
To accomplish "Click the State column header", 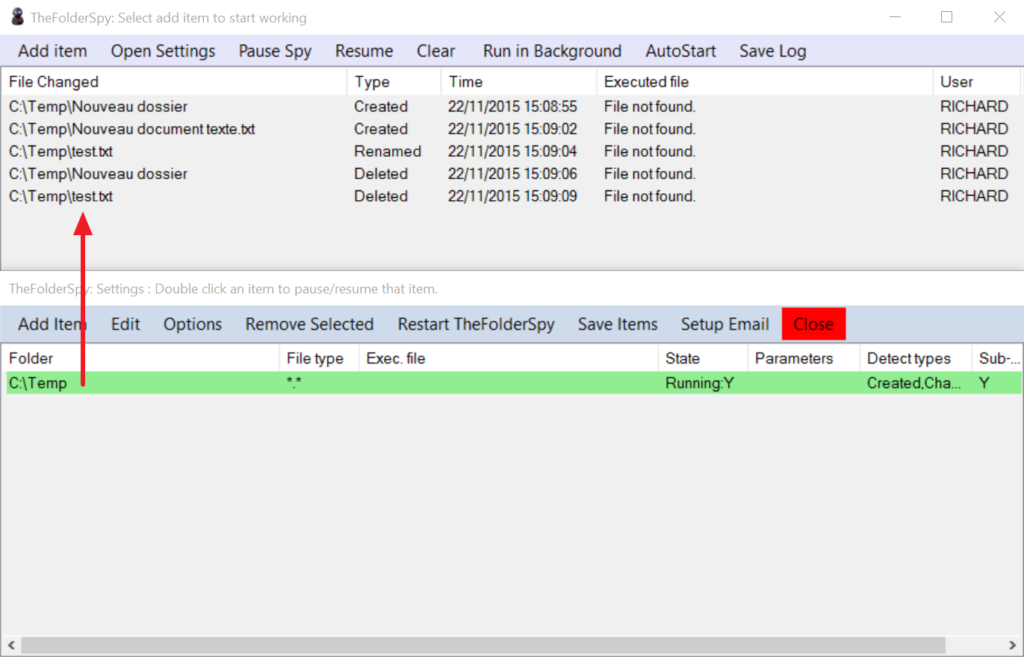I will [703, 359].
